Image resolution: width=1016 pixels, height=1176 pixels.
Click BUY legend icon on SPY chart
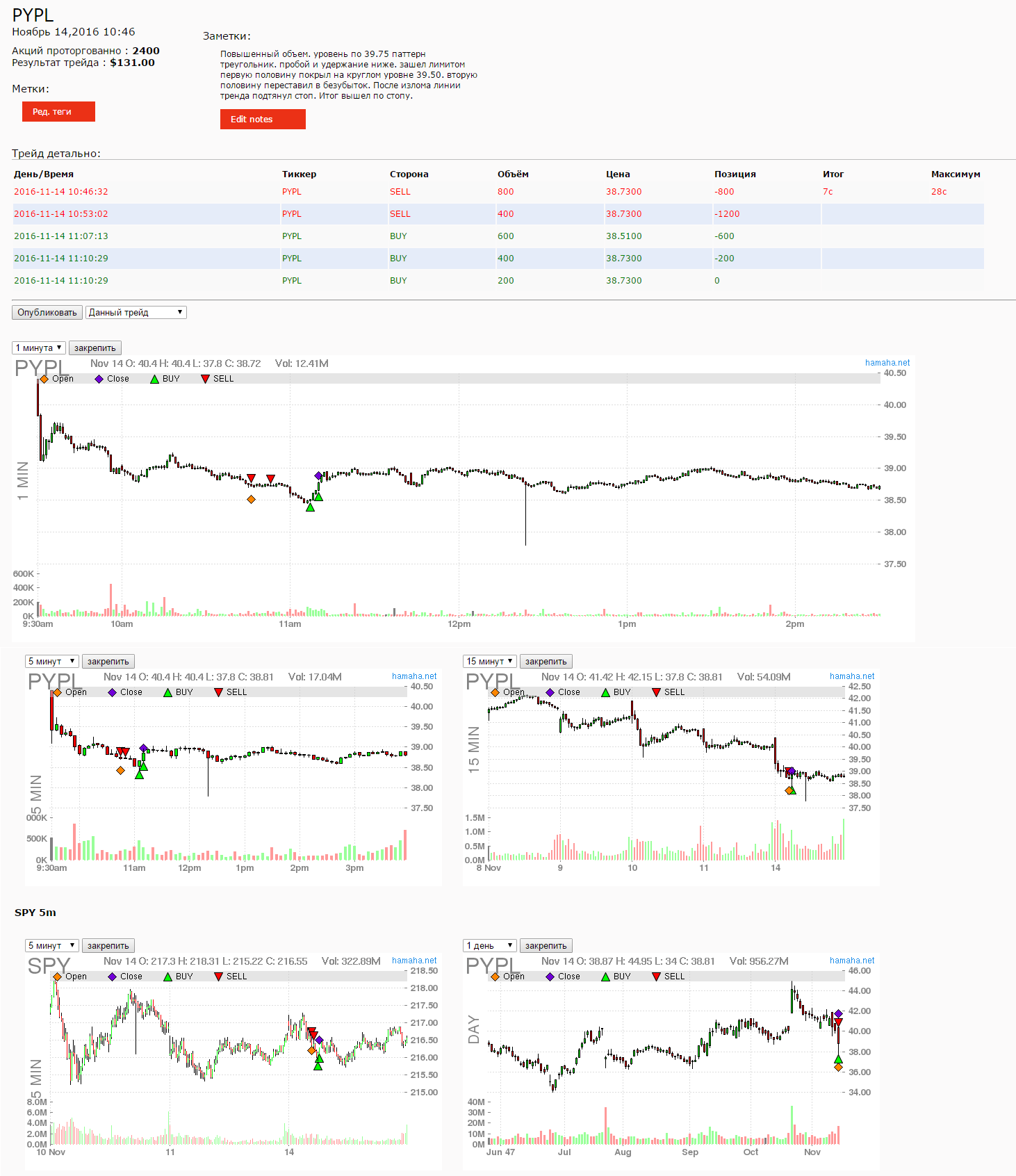coord(167,977)
